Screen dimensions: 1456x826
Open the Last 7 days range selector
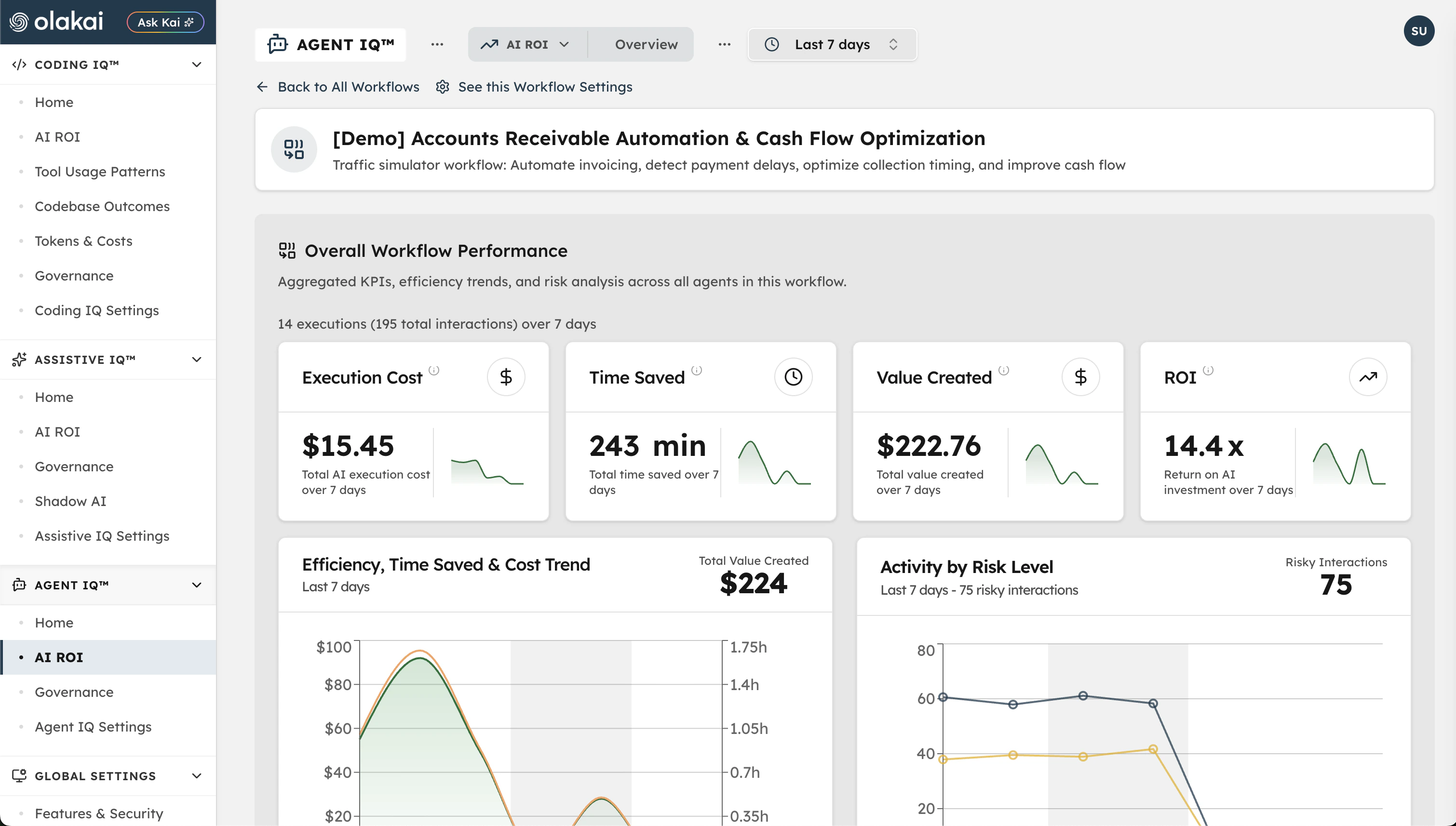tap(833, 44)
